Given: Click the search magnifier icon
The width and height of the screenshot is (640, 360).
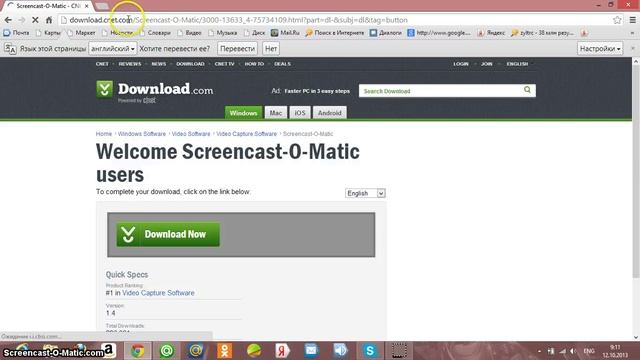Looking at the screenshot, I should click(x=527, y=90).
